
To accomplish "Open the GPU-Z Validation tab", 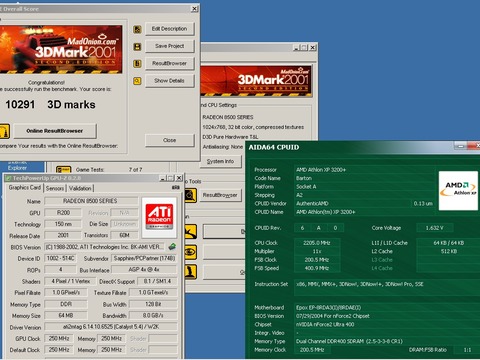I will tap(80, 188).
